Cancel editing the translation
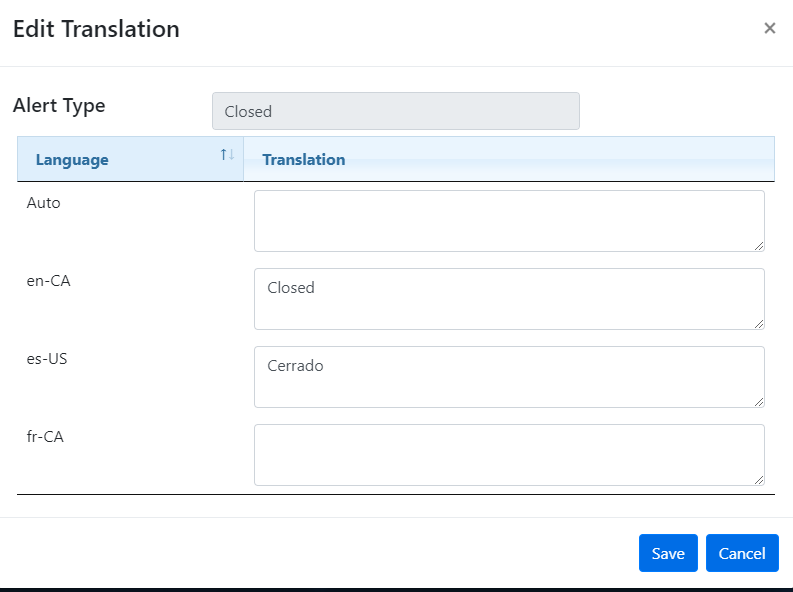Viewport: 793px width, 592px height. [x=742, y=553]
